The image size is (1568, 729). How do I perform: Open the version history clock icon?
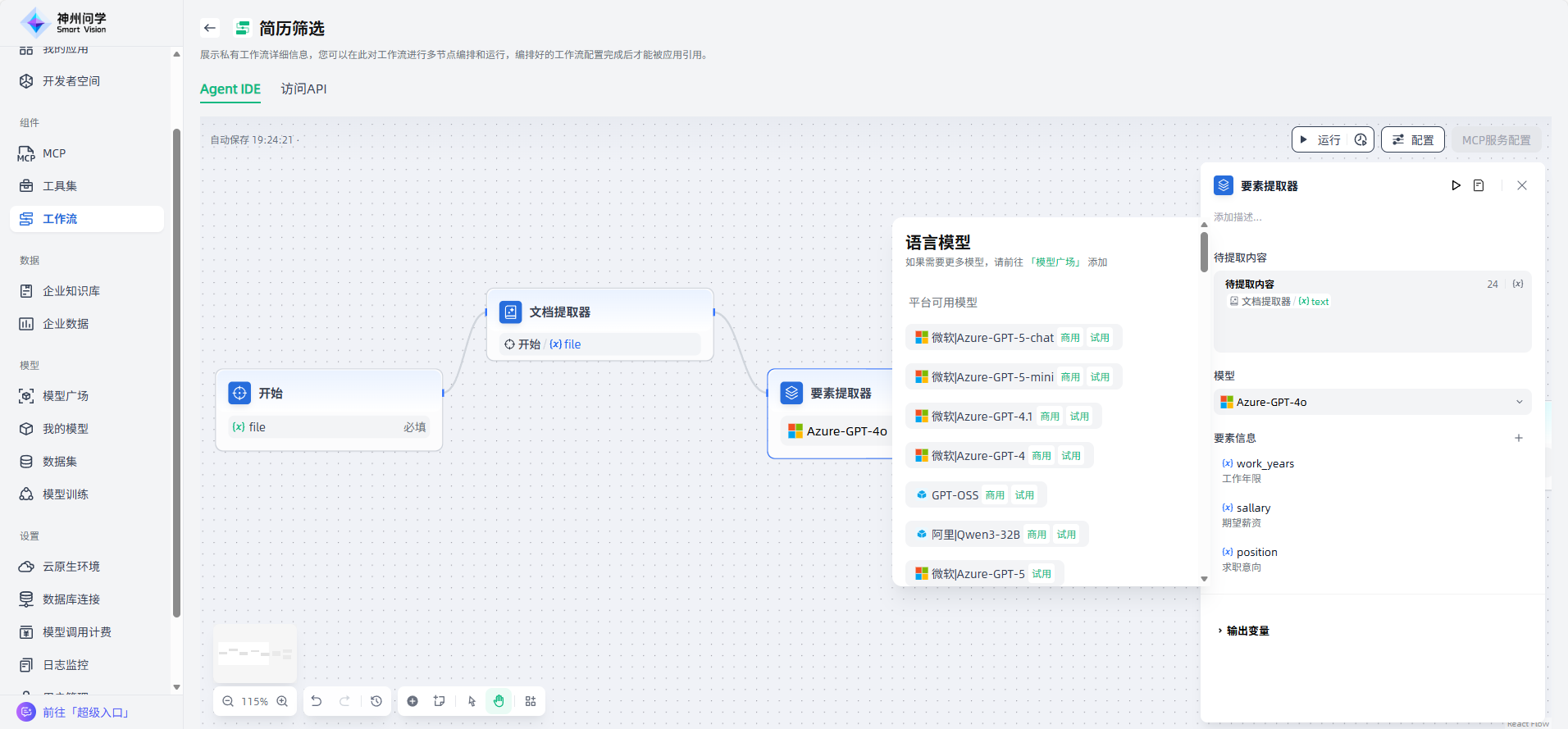coord(376,701)
